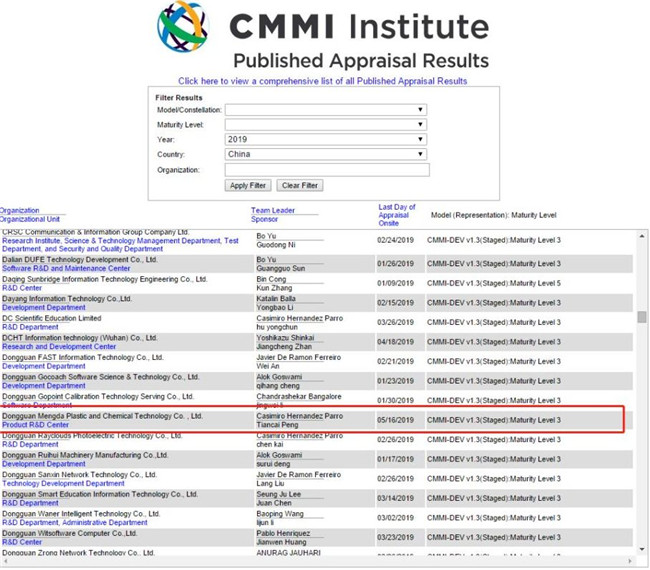Open comprehensive list of Published Appraisal Results link
Screen dimensions: 650x570
[x=323, y=81]
